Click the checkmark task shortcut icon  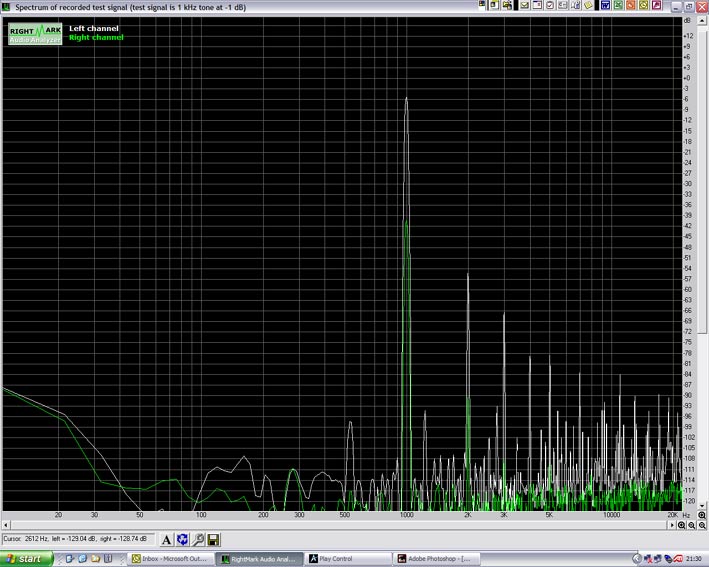pyautogui.click(x=550, y=5)
